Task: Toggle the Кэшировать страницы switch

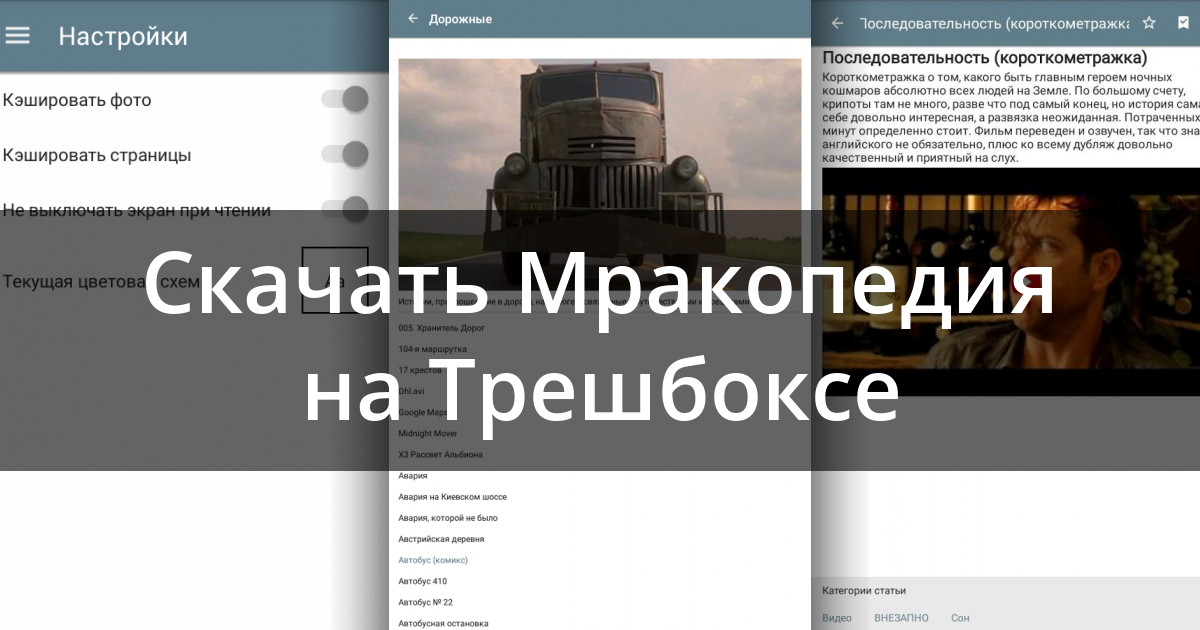Action: point(345,154)
